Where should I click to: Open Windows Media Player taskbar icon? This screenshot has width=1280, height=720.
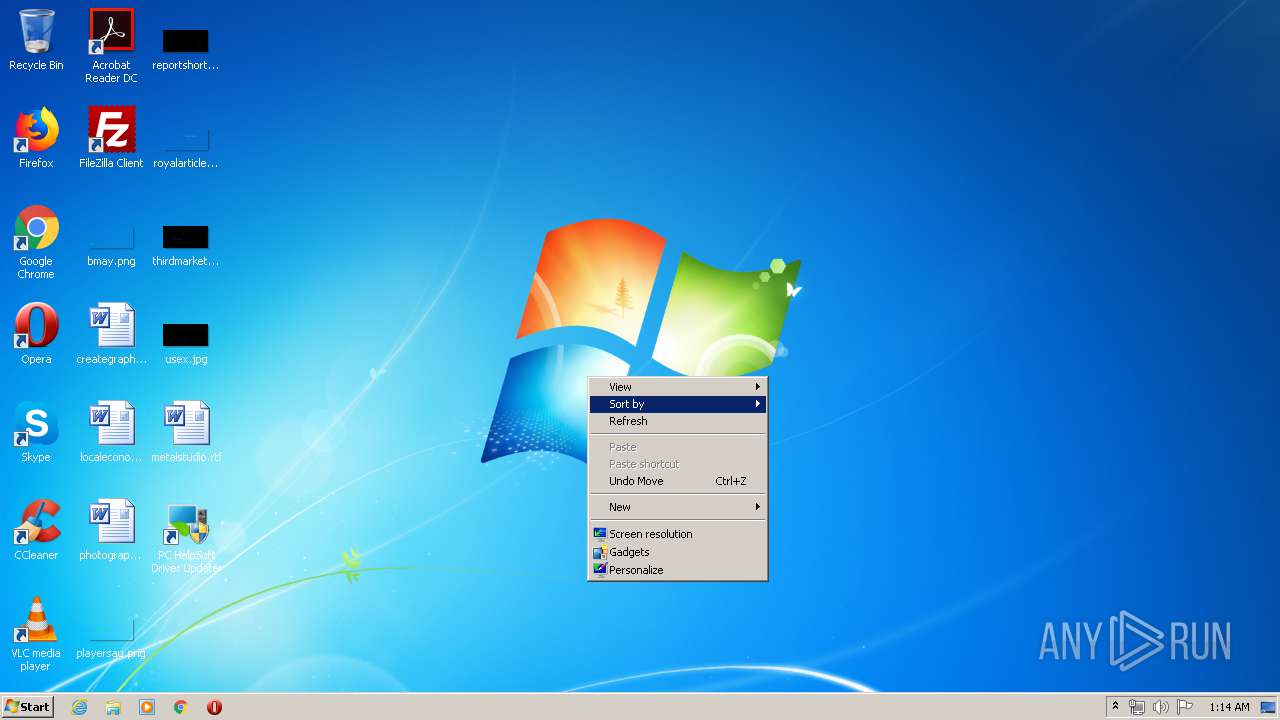click(147, 707)
